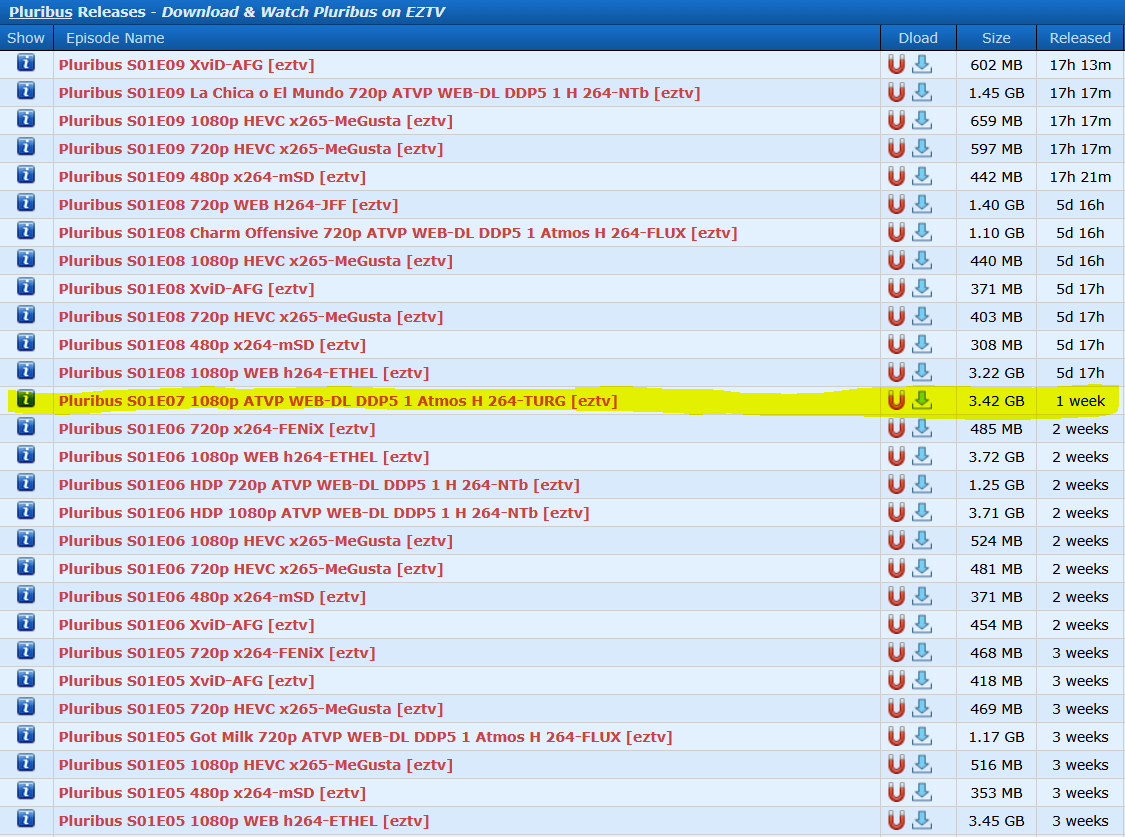
Task: Click magnet for S01E07 1080p TURG row
Action: [x=896, y=400]
